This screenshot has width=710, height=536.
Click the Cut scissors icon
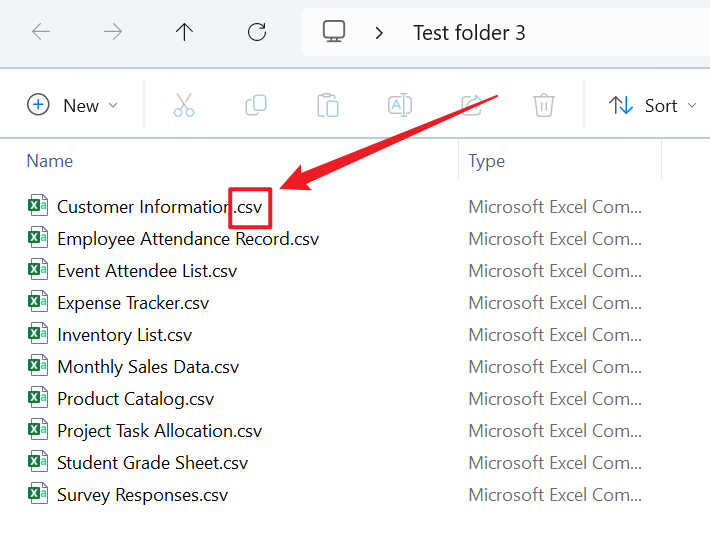(184, 105)
